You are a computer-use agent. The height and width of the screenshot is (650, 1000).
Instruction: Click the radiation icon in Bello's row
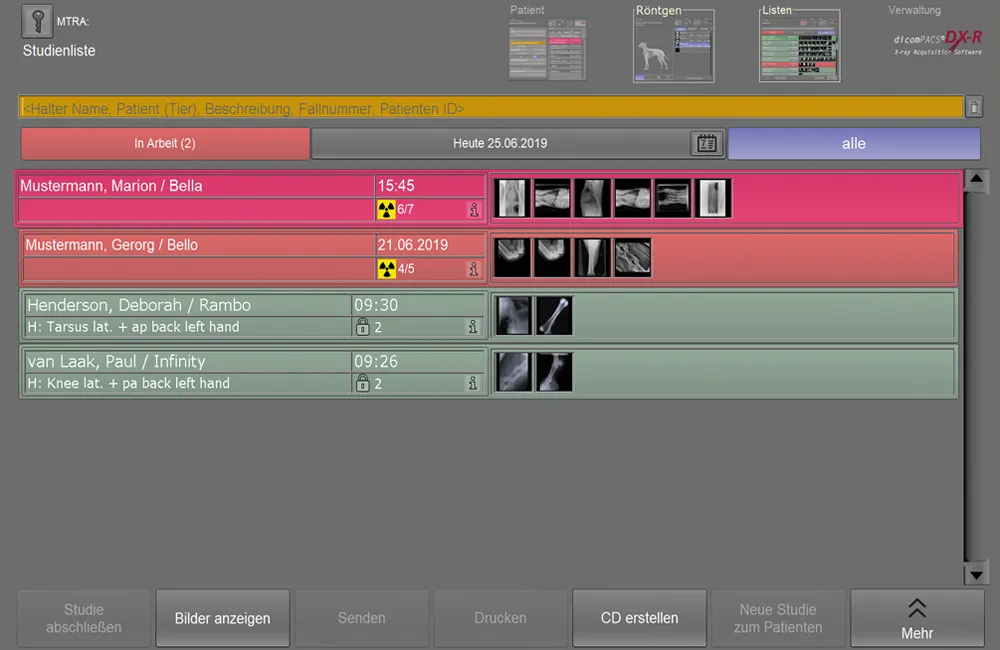click(386, 269)
